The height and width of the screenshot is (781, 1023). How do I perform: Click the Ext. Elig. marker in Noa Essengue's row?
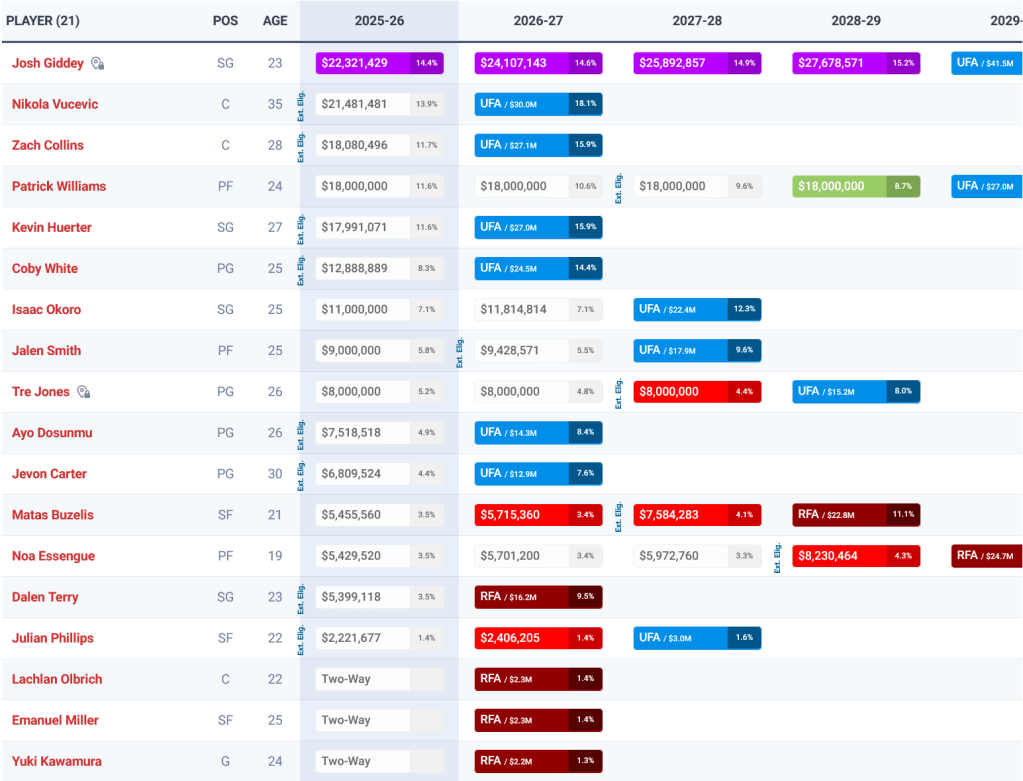(778, 556)
